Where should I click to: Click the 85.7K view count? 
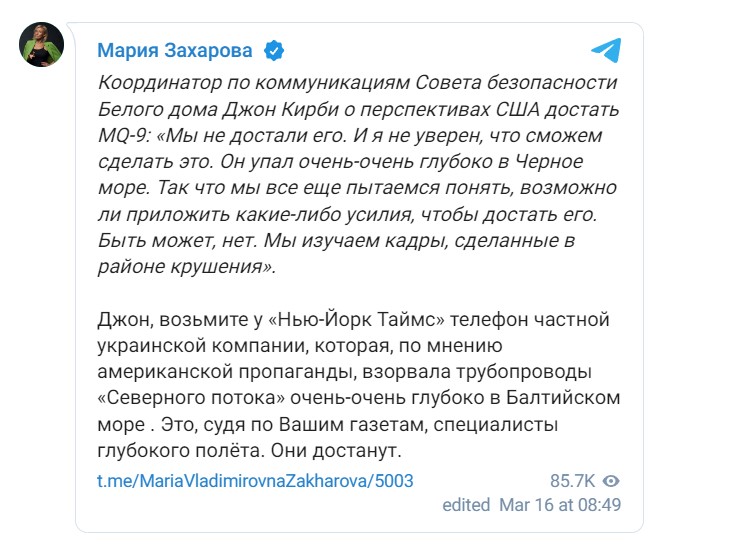pos(572,481)
